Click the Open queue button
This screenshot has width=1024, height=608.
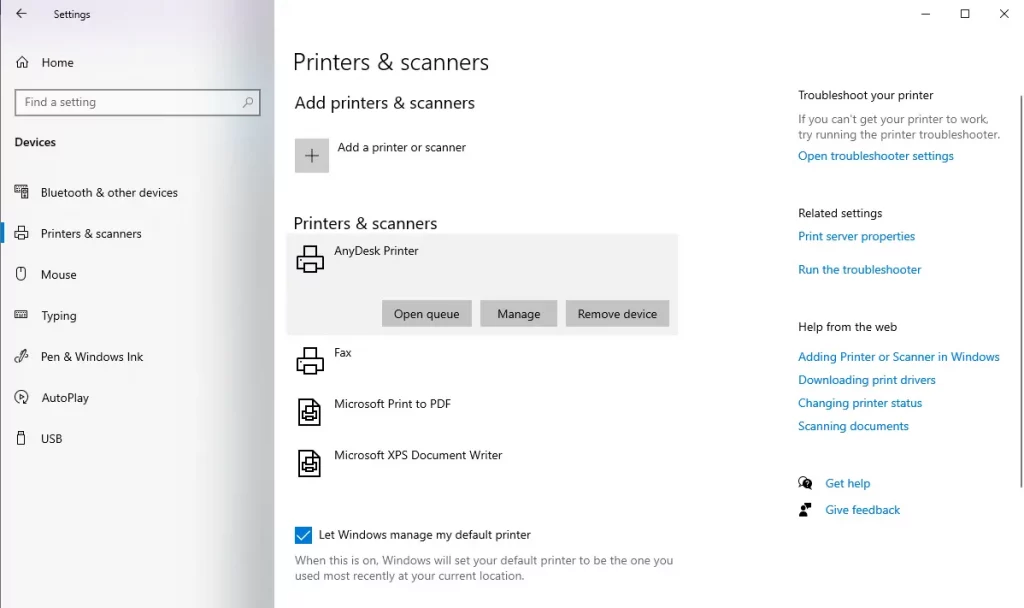point(426,314)
